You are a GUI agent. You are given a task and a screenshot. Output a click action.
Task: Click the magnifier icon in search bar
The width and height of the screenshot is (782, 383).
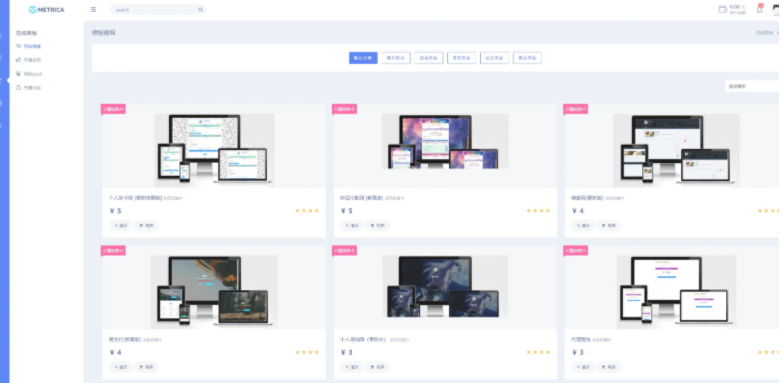point(200,9)
